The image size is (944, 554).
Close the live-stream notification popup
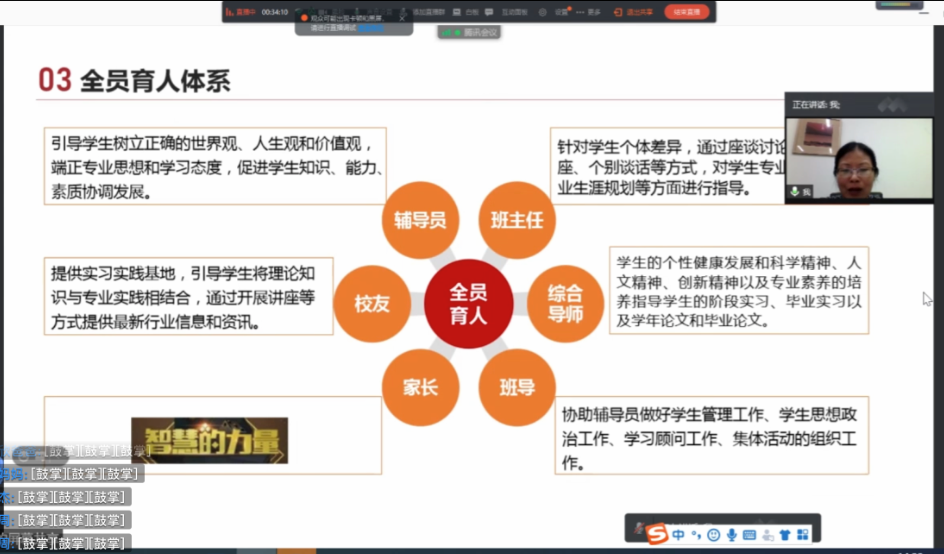point(402,18)
